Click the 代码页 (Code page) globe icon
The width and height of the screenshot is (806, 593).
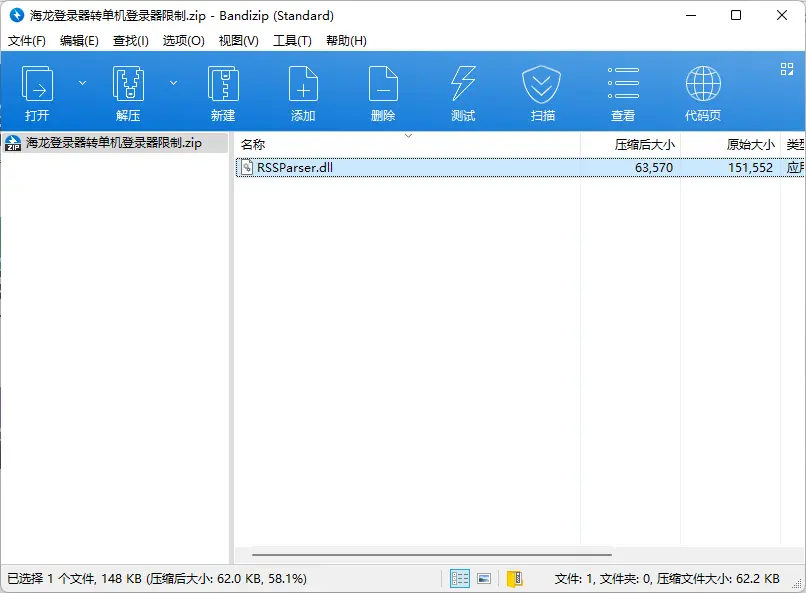pos(703,86)
